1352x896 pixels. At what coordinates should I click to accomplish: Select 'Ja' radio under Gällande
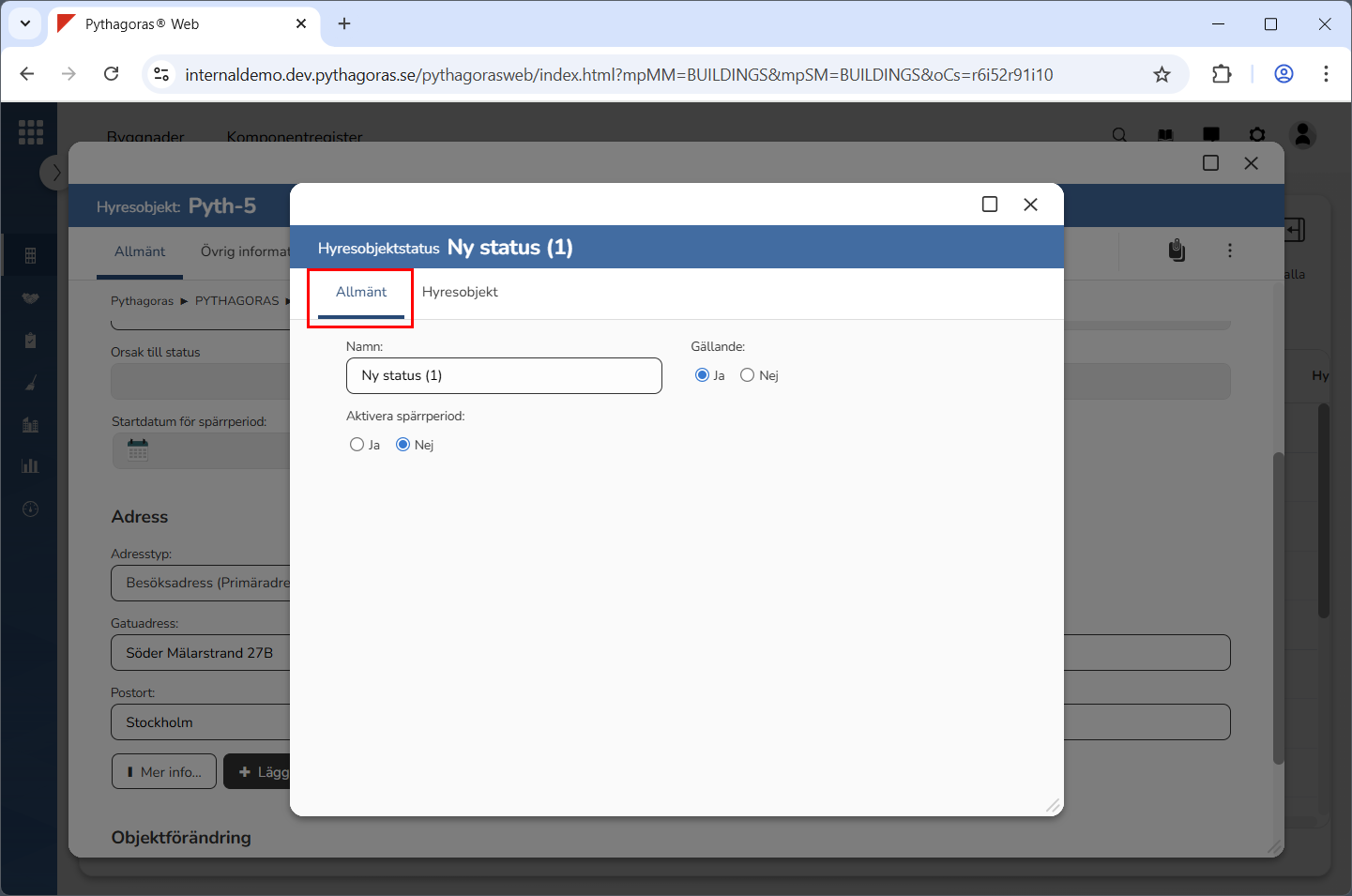point(702,375)
